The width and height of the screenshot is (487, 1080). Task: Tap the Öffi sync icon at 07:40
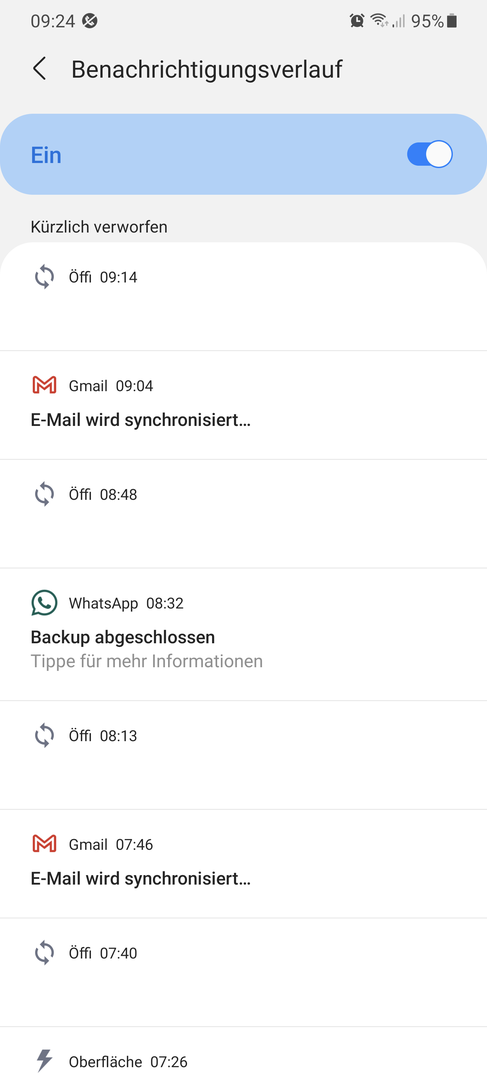tap(44, 953)
